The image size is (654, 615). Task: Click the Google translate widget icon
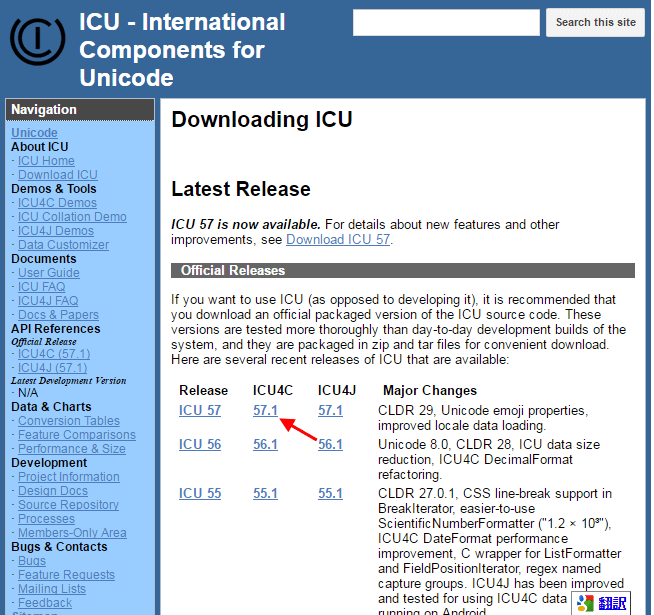tap(585, 603)
